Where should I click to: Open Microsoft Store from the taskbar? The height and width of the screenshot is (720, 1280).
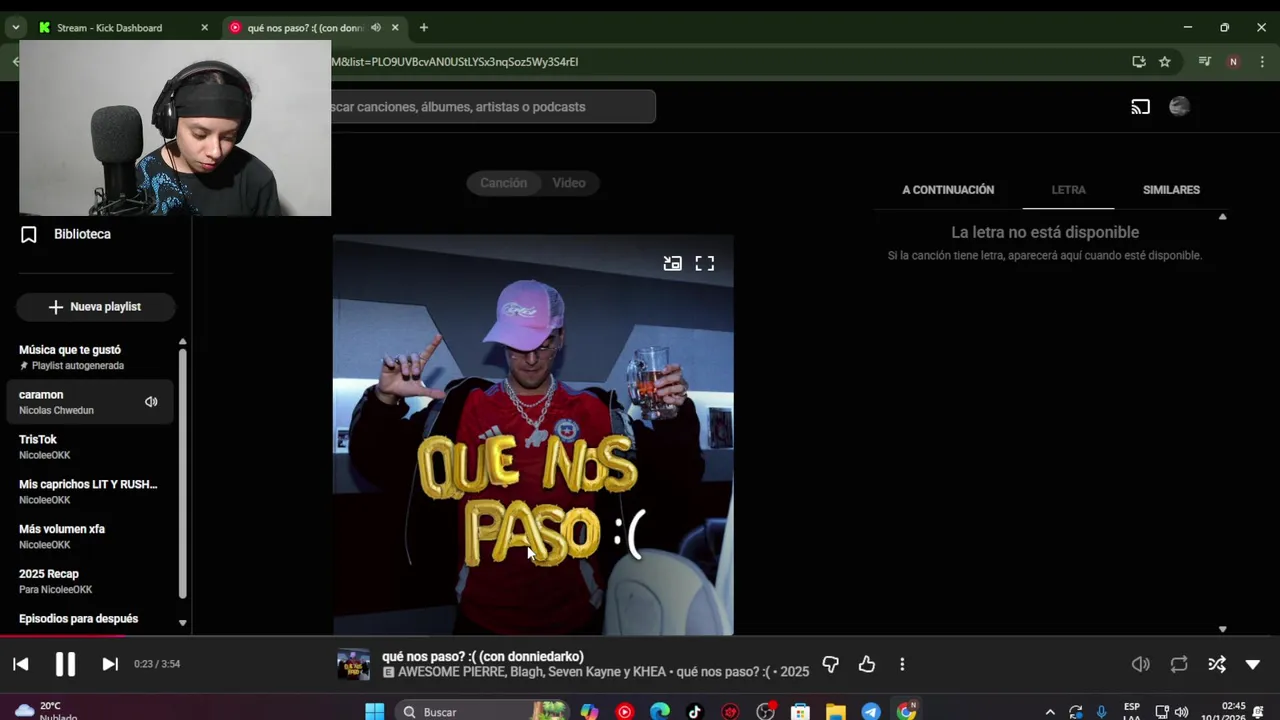800,712
